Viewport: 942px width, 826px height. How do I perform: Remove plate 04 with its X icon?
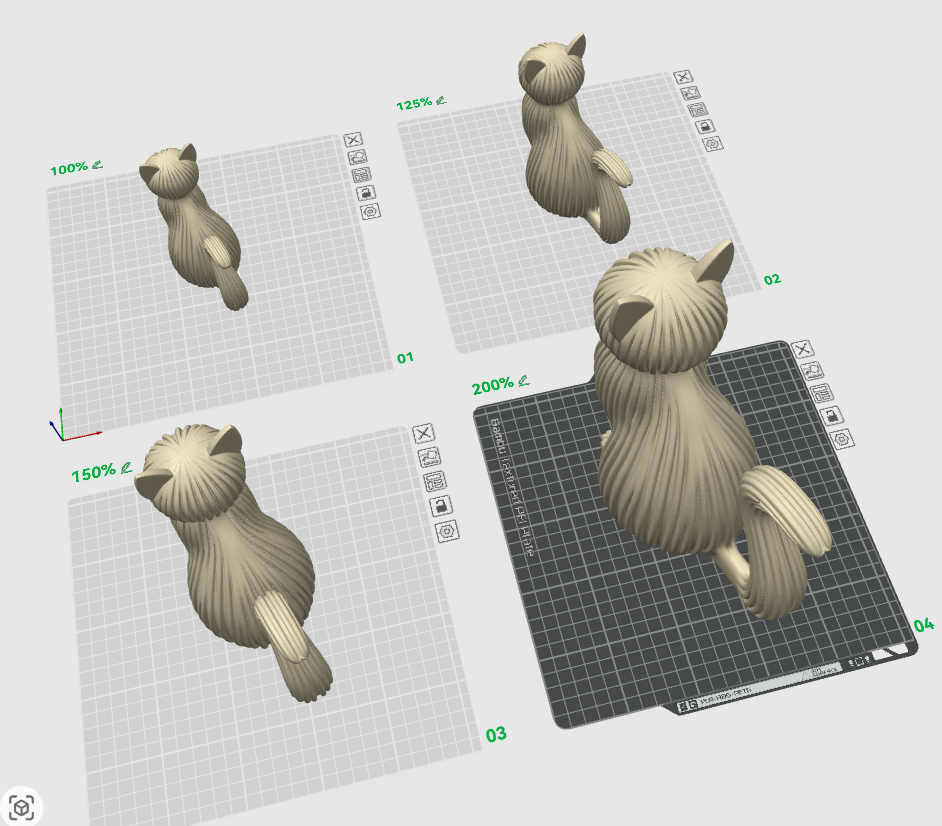point(803,349)
